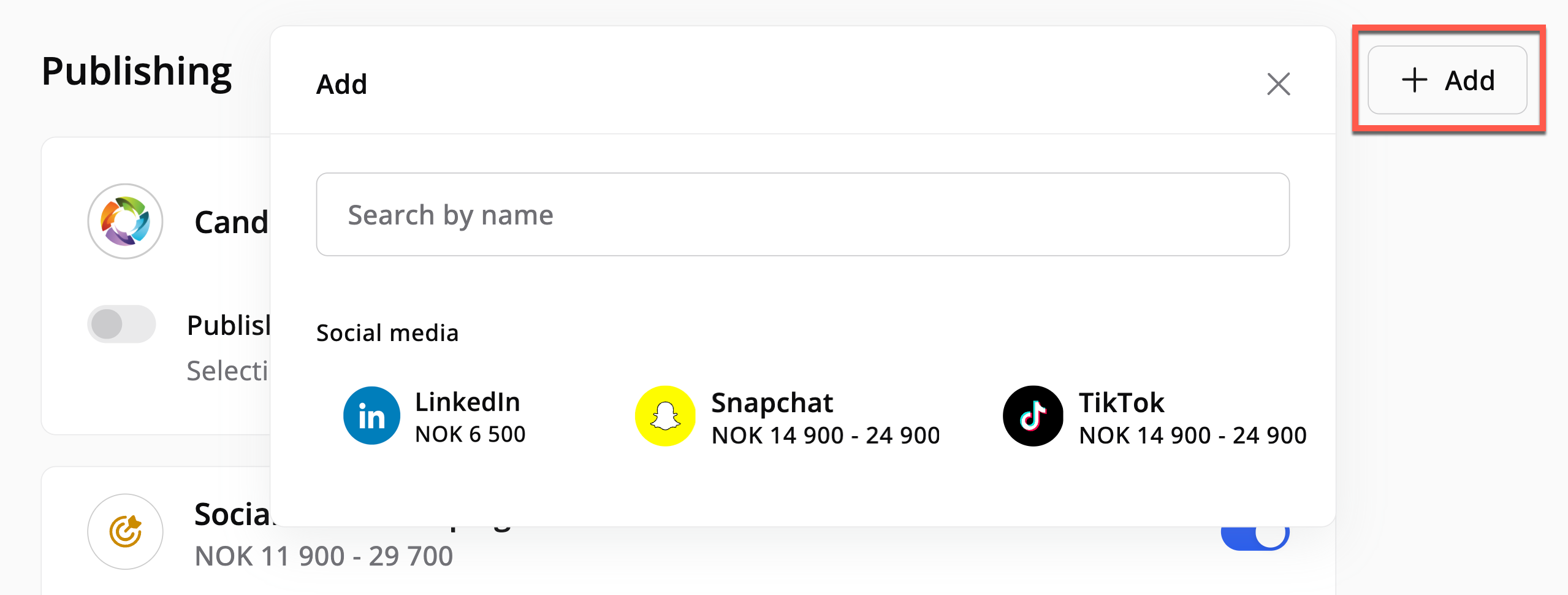Pick the TikTok channel name
Screen dimensions: 1568x595
point(1121,403)
